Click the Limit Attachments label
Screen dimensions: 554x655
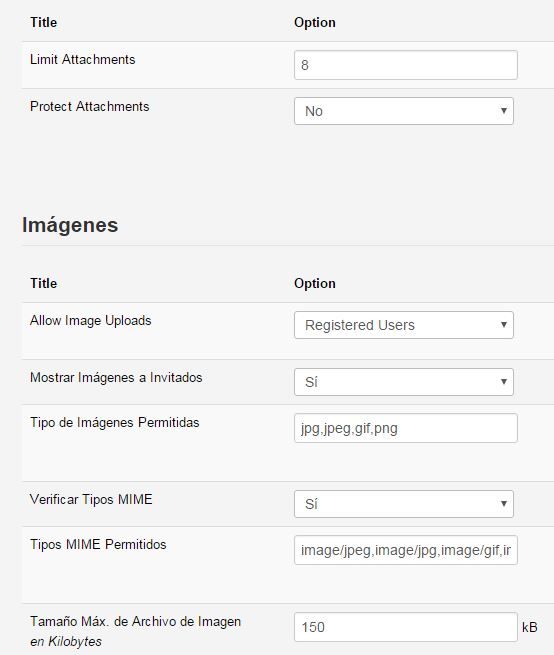point(83,59)
